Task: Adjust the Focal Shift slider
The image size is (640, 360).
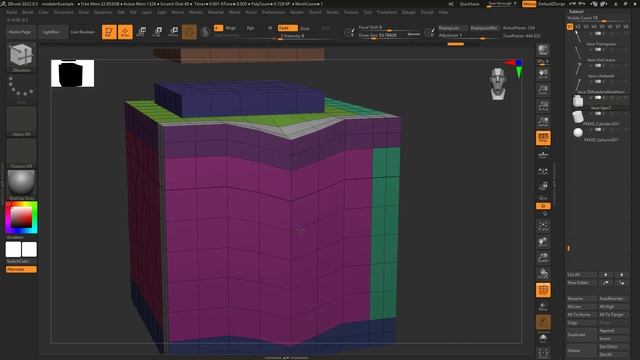Action: pyautogui.click(x=389, y=27)
